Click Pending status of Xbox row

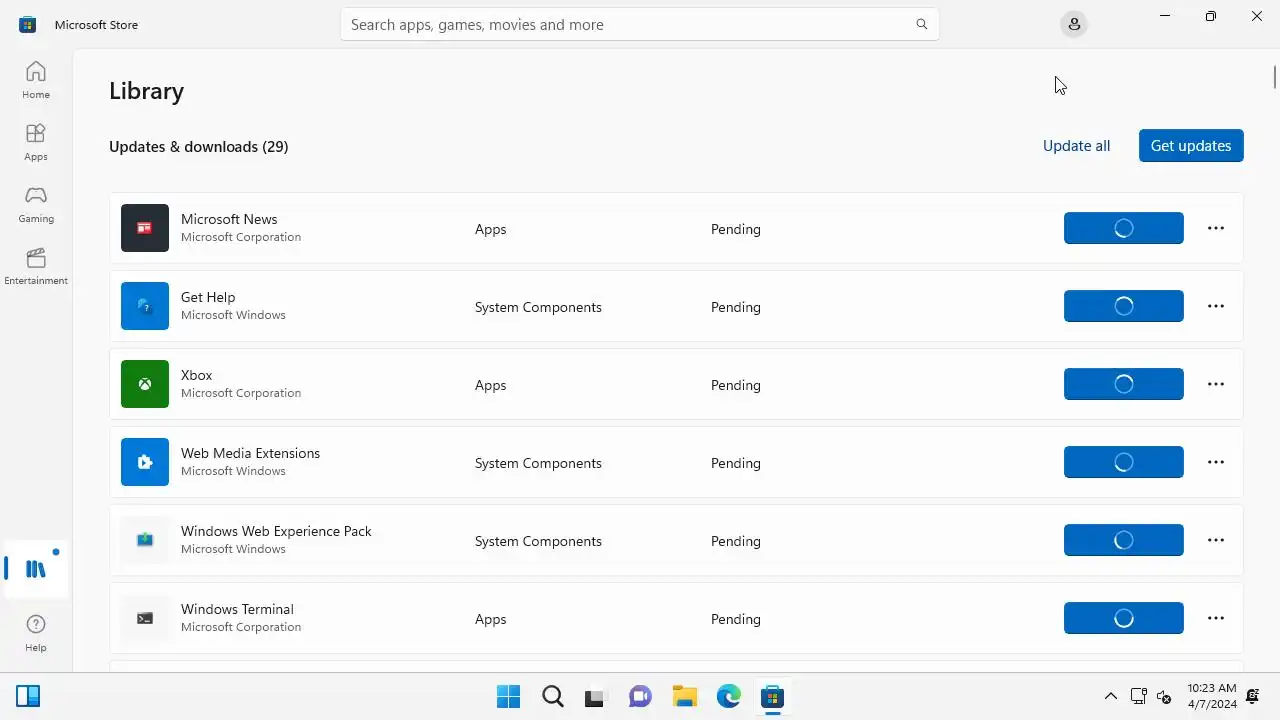(736, 385)
